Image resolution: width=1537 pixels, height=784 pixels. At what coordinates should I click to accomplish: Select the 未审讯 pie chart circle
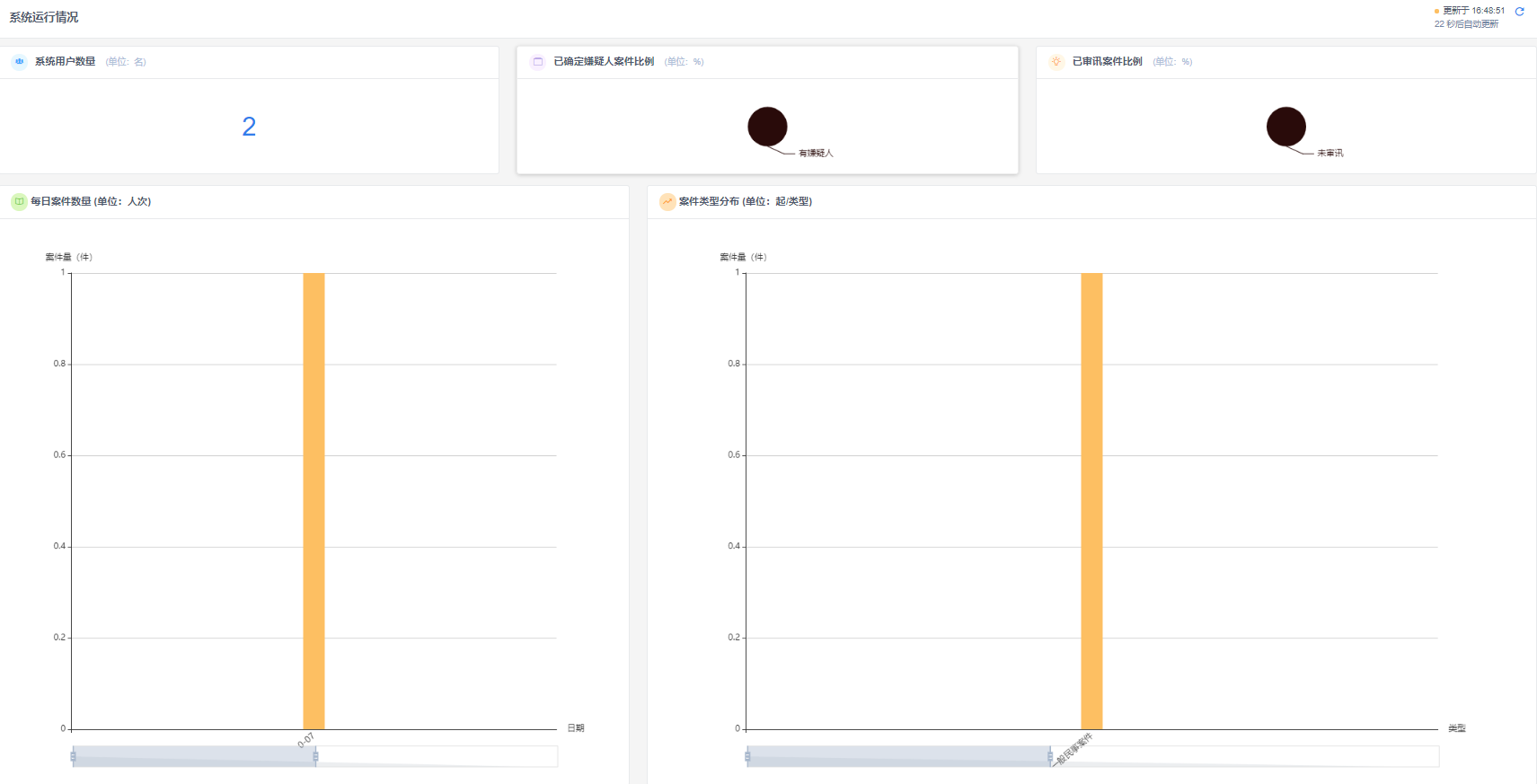[1286, 127]
